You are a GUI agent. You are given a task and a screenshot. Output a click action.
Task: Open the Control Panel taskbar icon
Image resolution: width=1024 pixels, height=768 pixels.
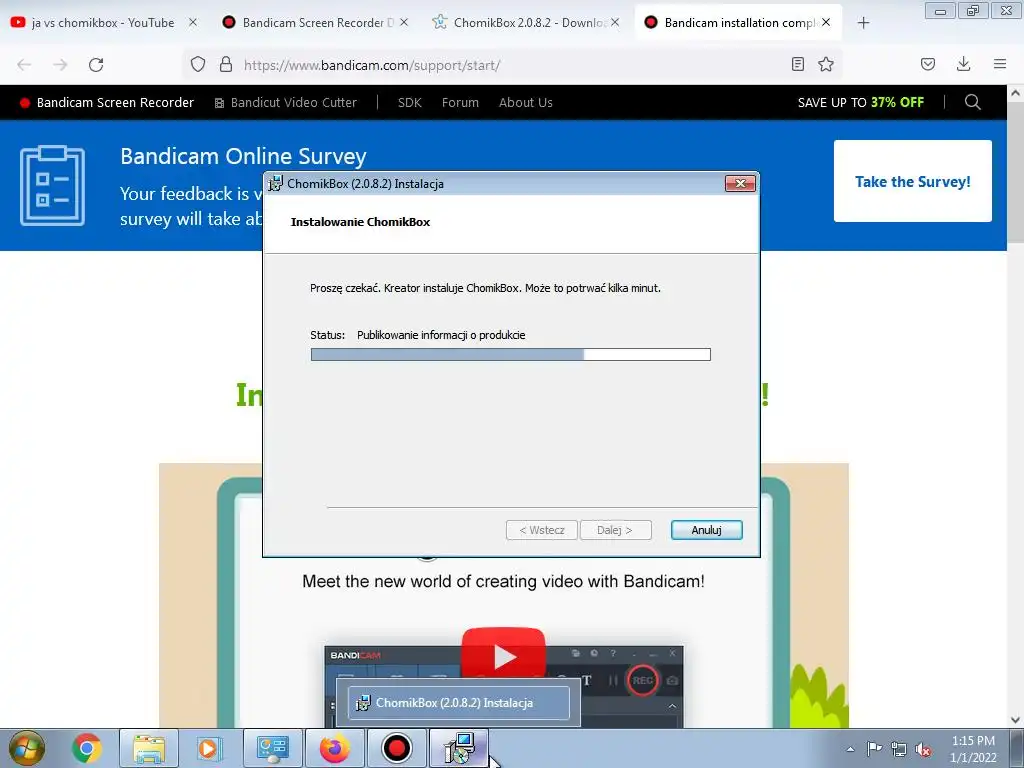[x=273, y=748]
